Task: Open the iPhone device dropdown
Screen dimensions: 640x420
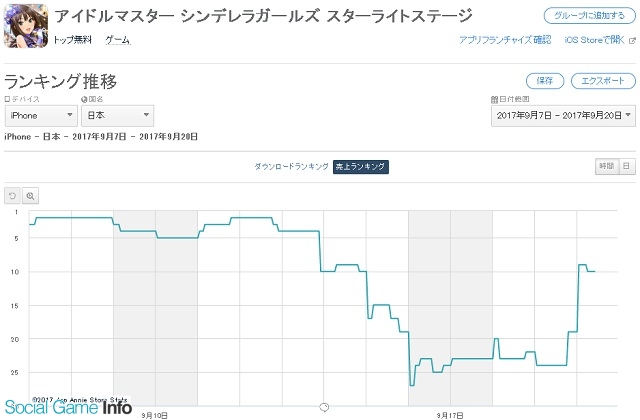Action: pyautogui.click(x=41, y=116)
